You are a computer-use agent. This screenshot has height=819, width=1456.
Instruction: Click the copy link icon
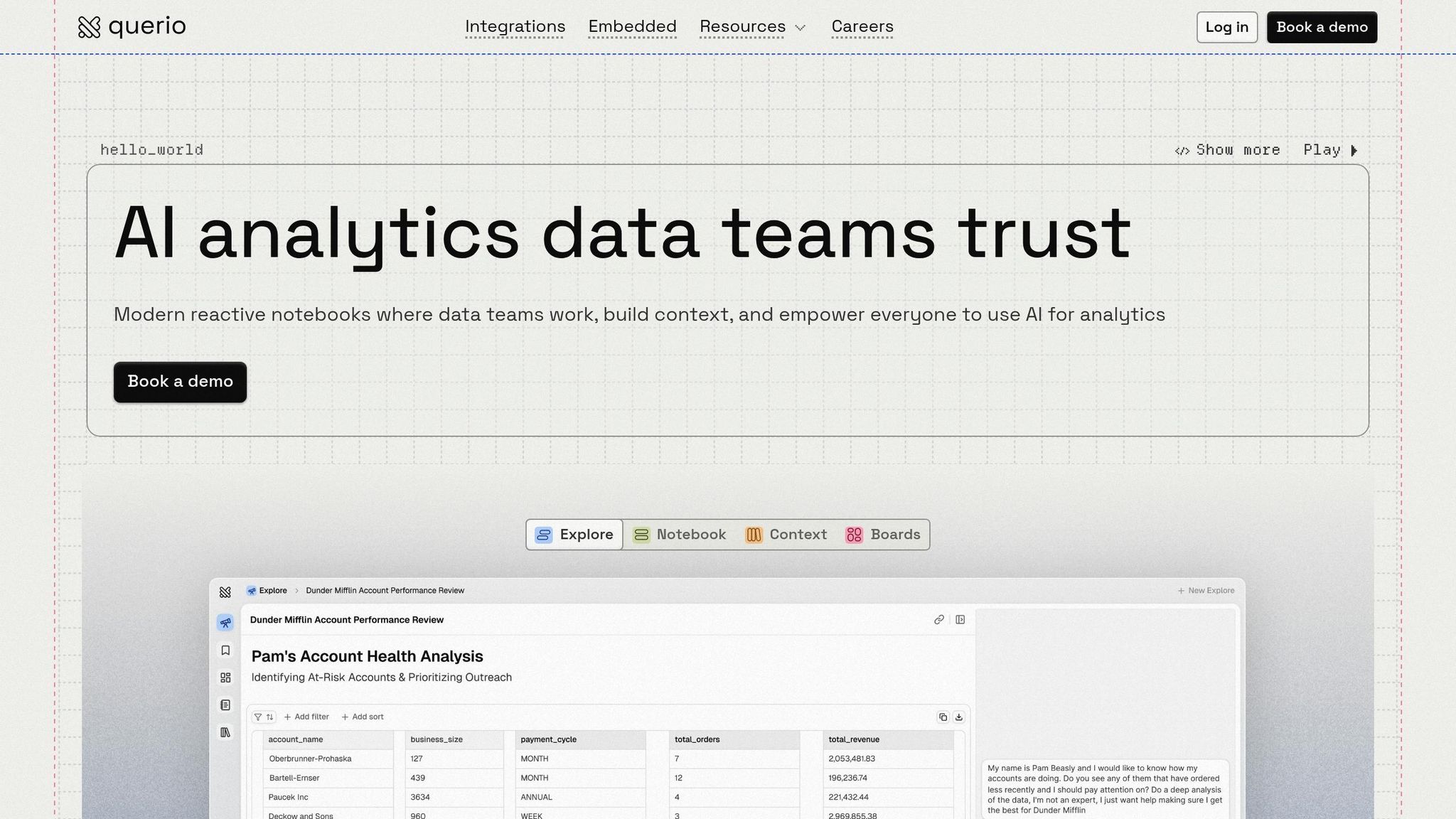[x=938, y=620]
